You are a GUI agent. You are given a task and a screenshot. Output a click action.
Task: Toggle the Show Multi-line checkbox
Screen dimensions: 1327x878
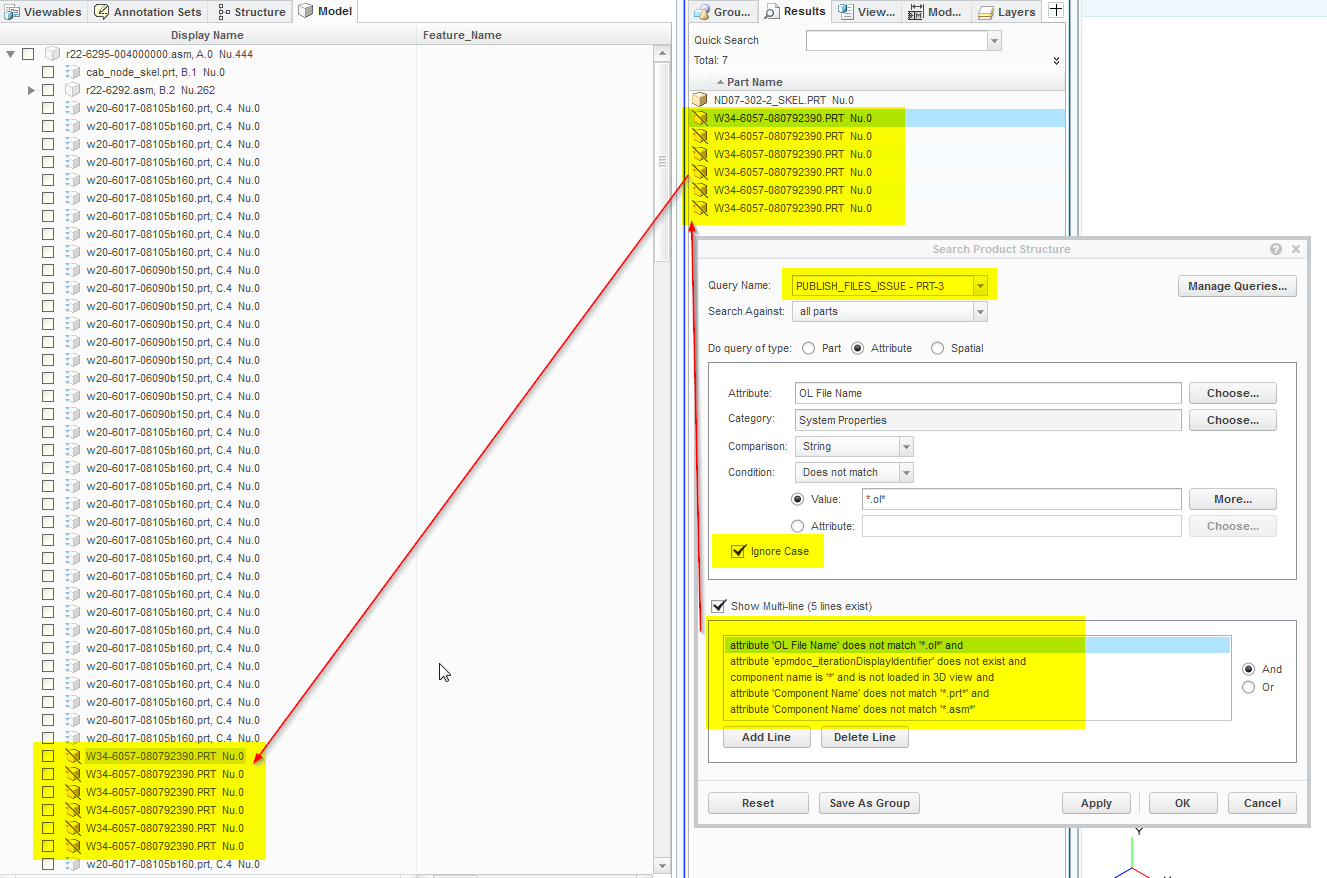tap(718, 606)
